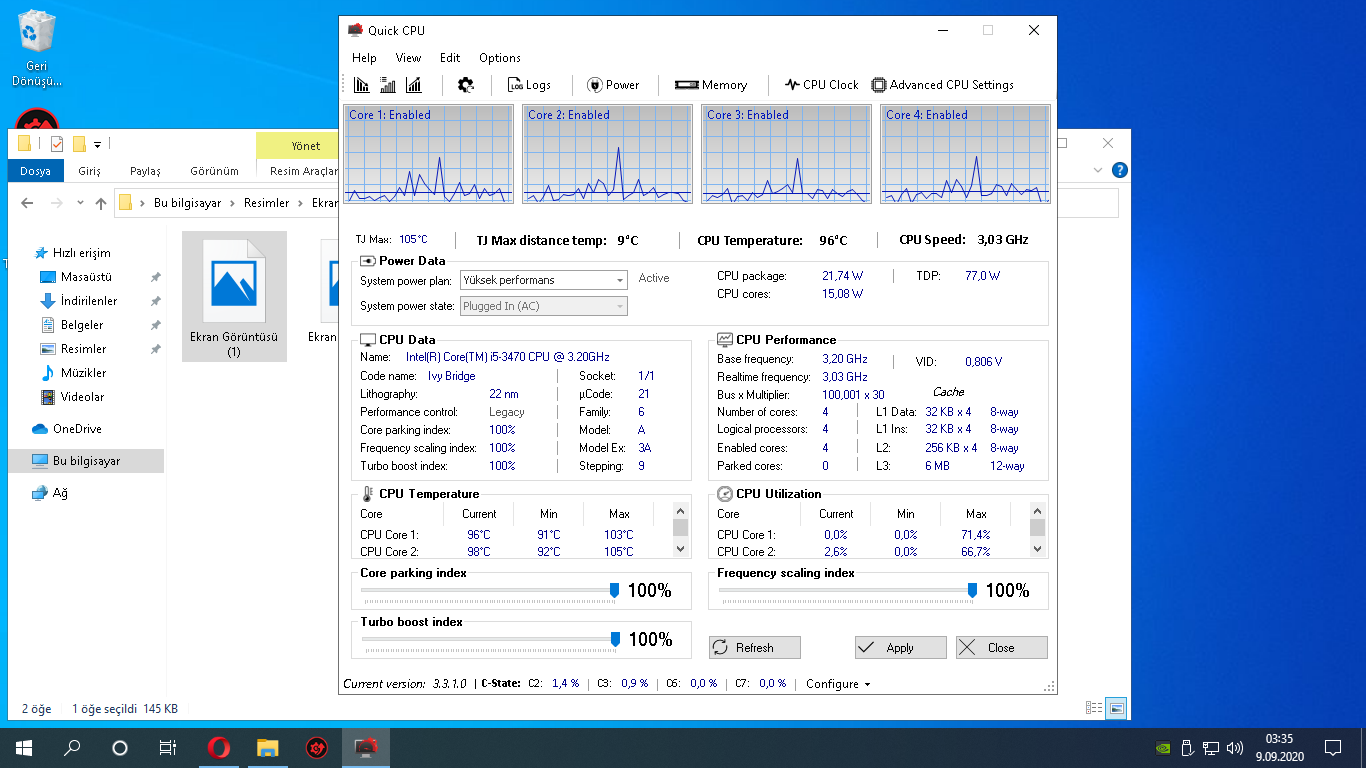
Task: Open OneDrive in the navigation pane
Action: 77,429
